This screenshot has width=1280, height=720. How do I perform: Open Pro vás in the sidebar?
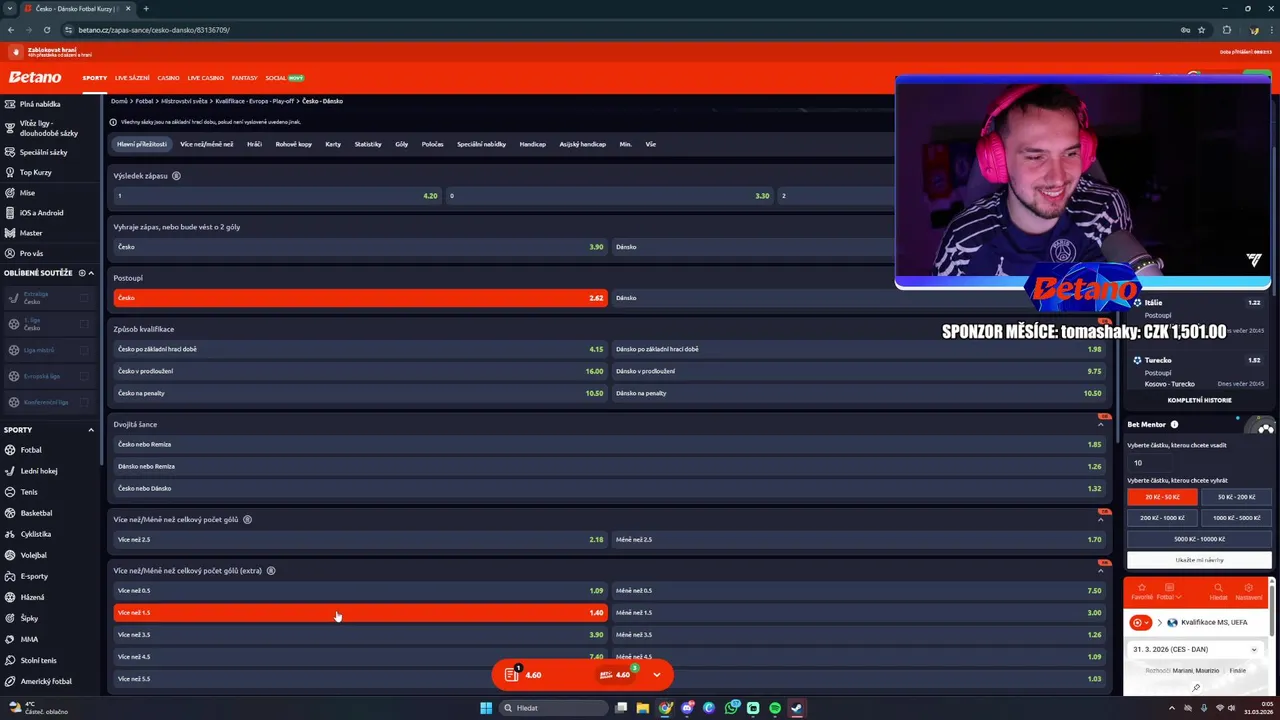(32, 253)
